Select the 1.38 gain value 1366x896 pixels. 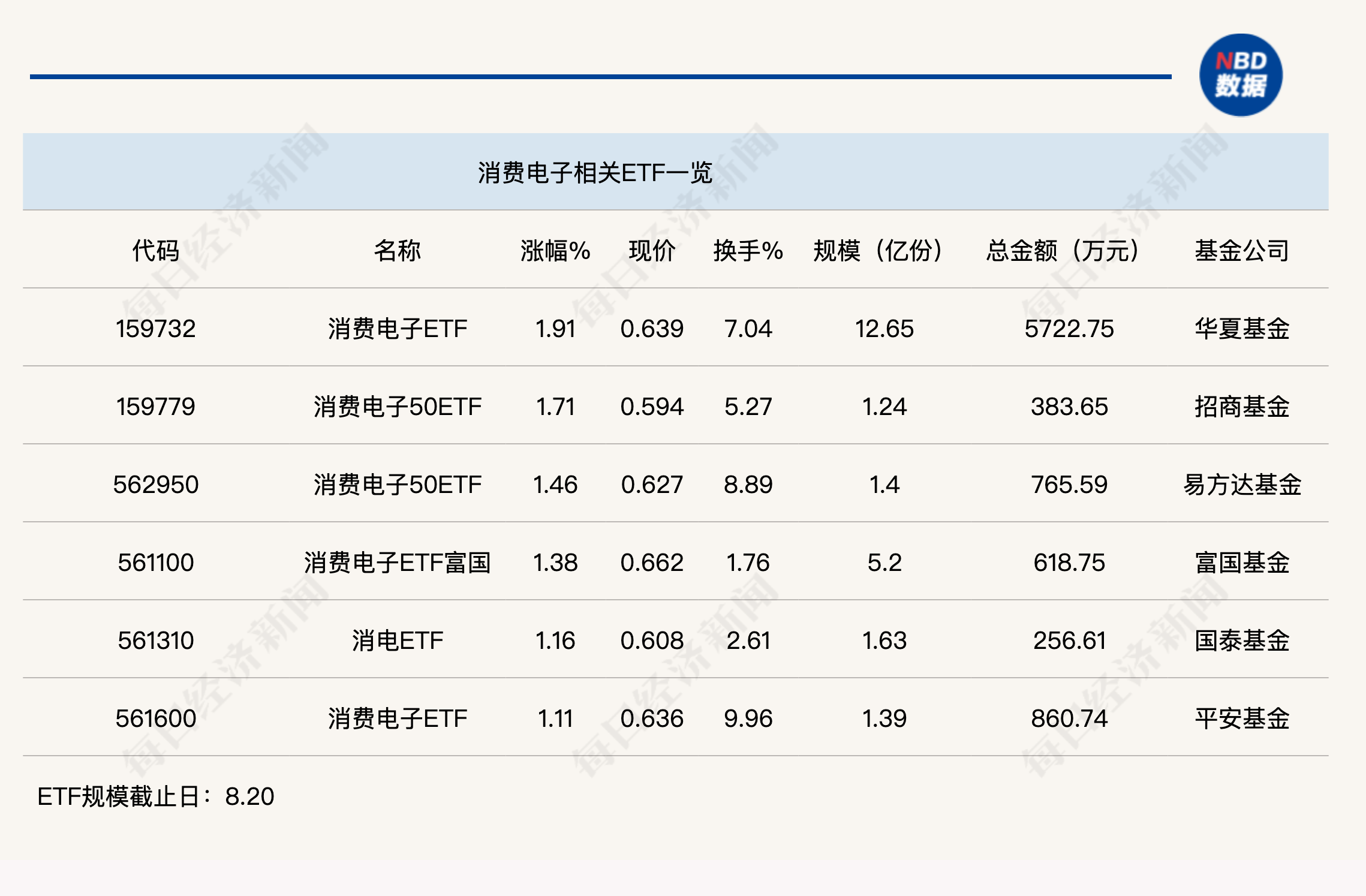(x=555, y=563)
